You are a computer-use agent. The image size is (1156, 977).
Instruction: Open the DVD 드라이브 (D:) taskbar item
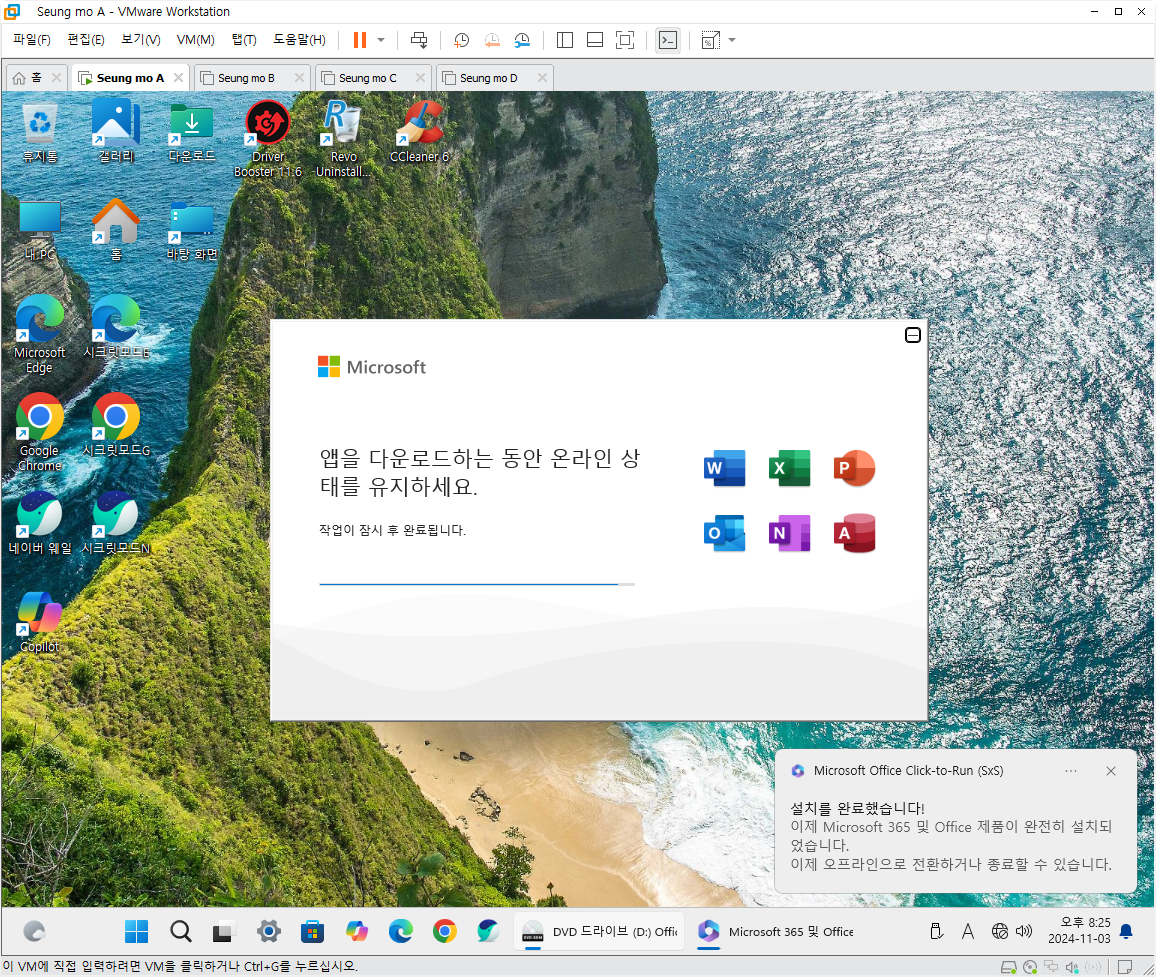click(599, 931)
